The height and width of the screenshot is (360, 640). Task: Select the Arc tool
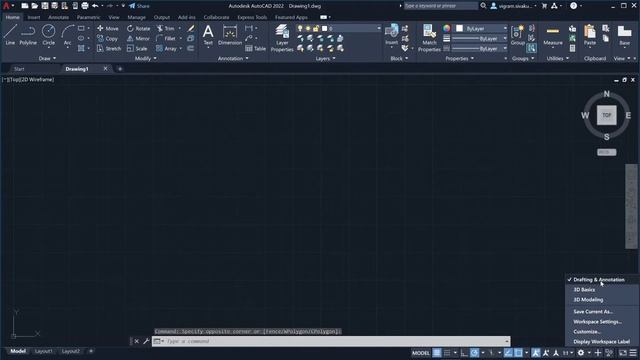[67, 34]
